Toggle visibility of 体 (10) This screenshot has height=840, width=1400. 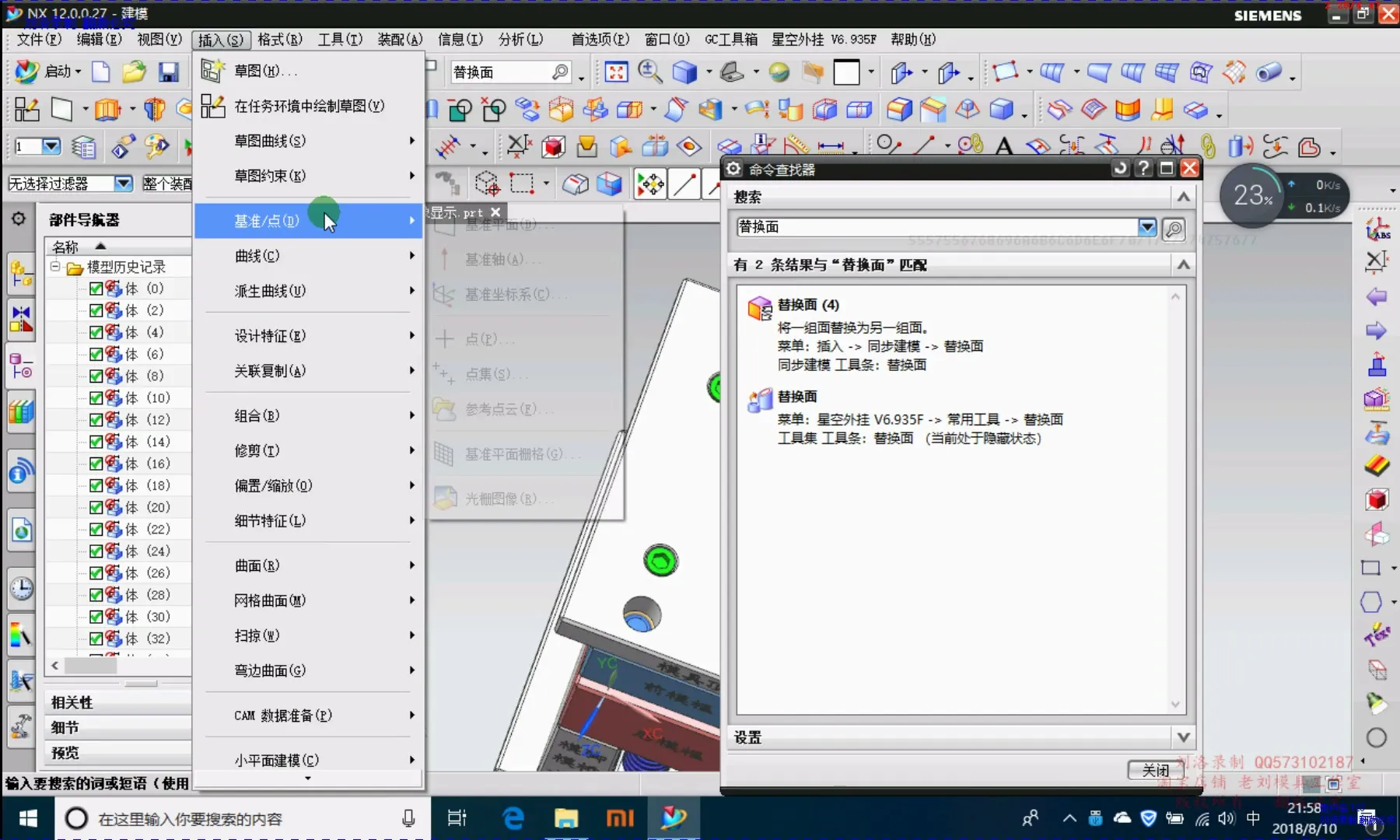[96, 398]
